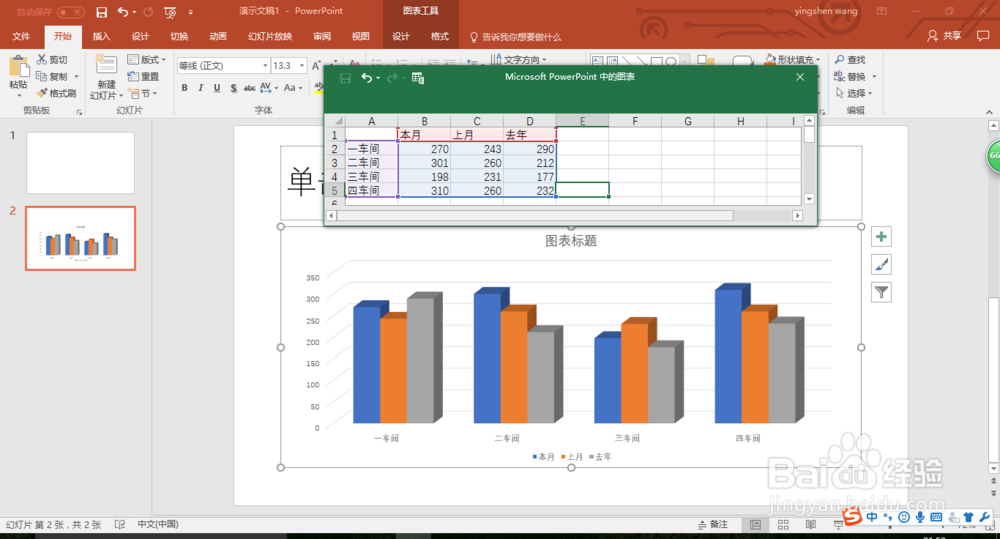
Task: Click column header F in the data sheet
Action: click(635, 121)
